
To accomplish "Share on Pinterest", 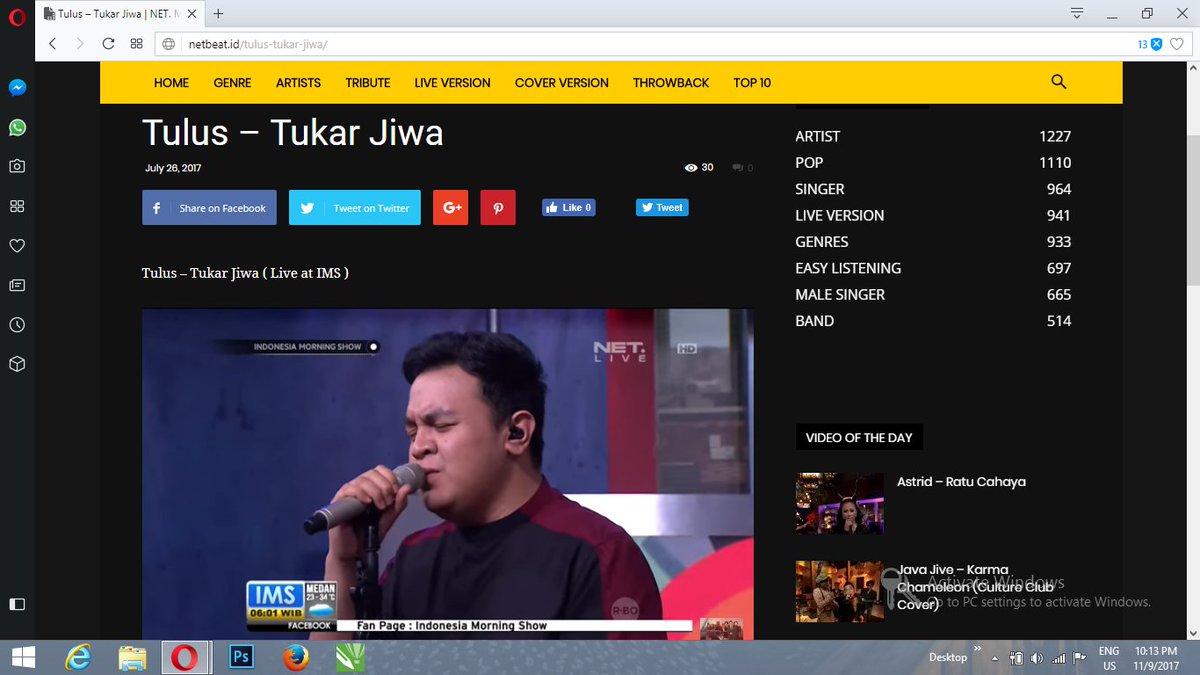I will point(498,208).
